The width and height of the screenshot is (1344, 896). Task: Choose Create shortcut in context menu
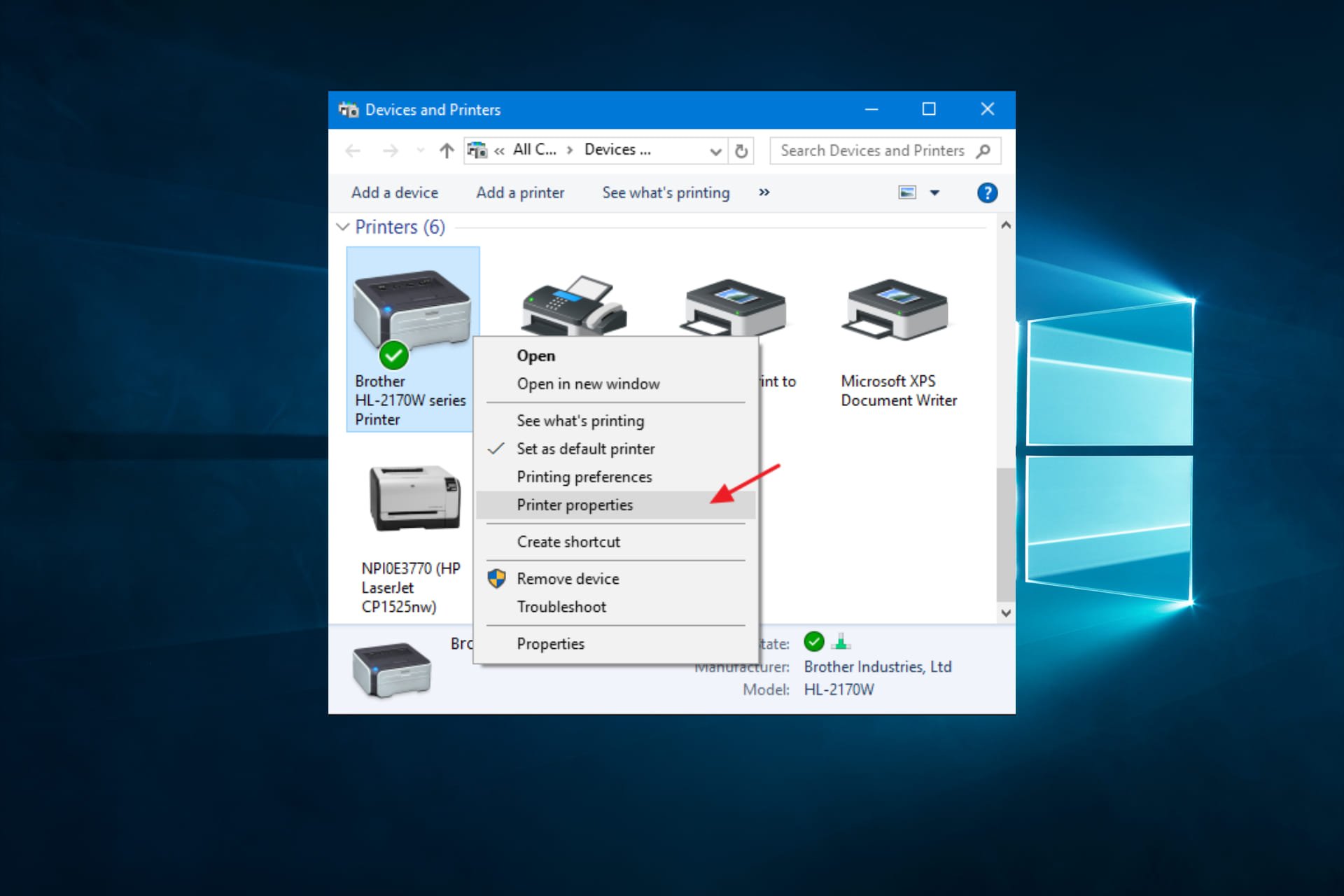pos(615,542)
